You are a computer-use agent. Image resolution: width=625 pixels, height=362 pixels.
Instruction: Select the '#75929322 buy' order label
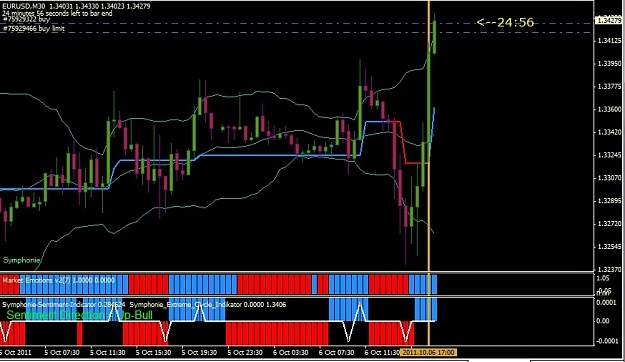coord(26,20)
